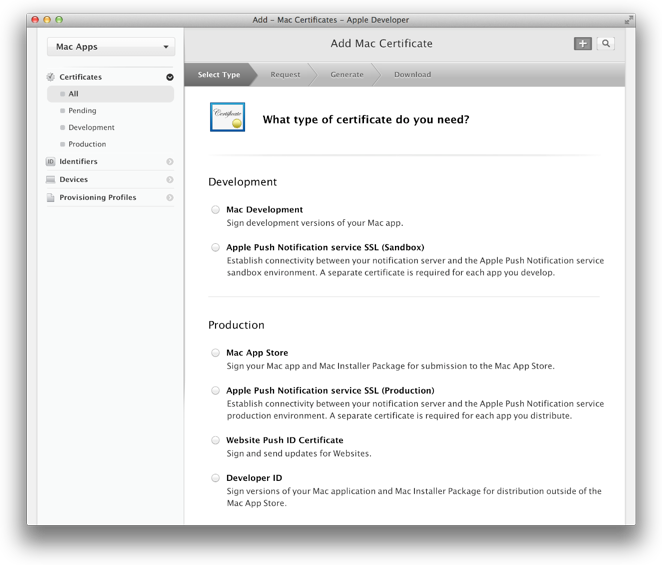
Task: Click the Website Push ID Certificate label
Action: pos(285,440)
